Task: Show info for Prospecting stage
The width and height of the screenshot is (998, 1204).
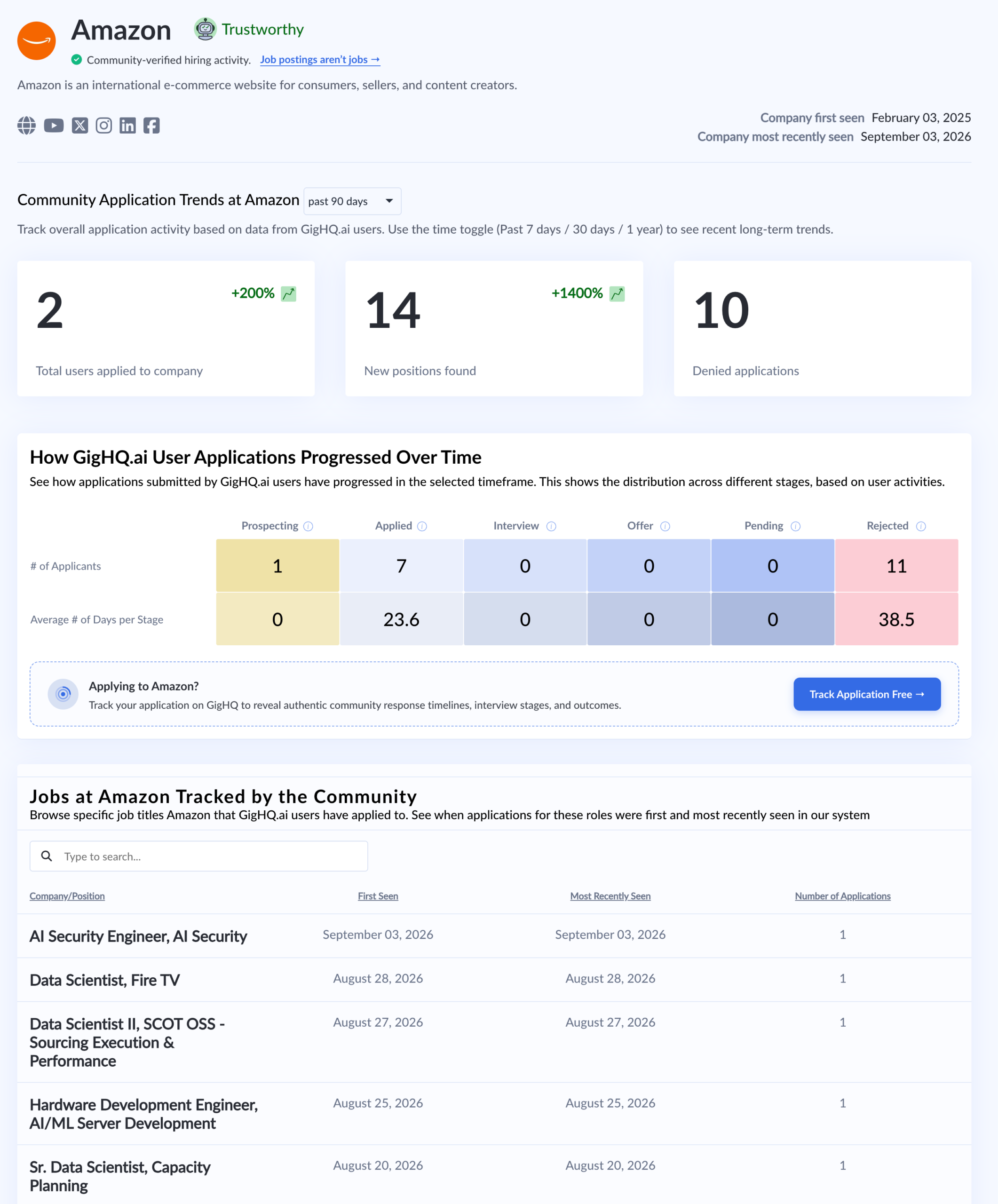Action: pyautogui.click(x=309, y=526)
